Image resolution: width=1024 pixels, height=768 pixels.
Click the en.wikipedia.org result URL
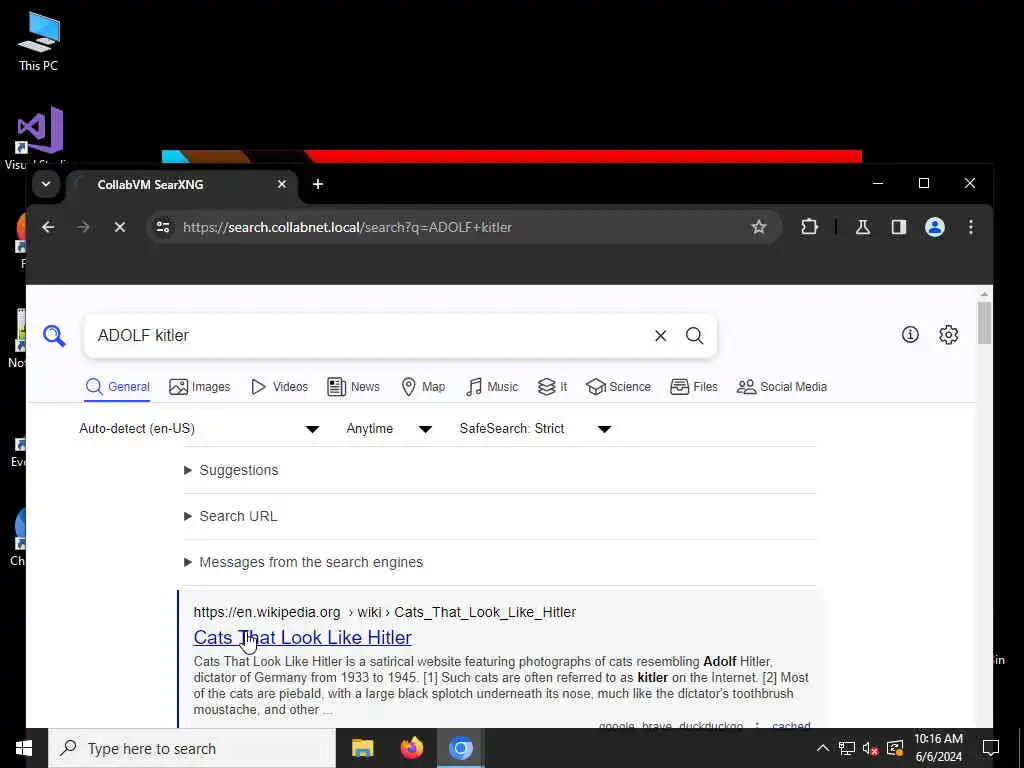(x=385, y=613)
